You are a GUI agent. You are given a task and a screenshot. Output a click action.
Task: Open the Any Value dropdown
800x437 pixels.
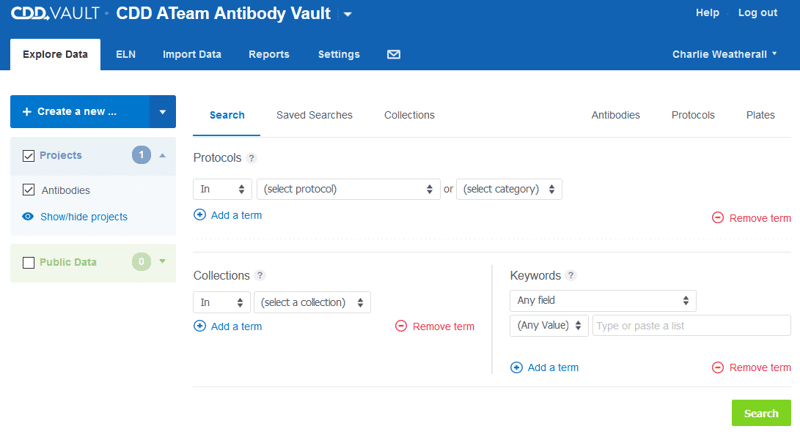(549, 325)
